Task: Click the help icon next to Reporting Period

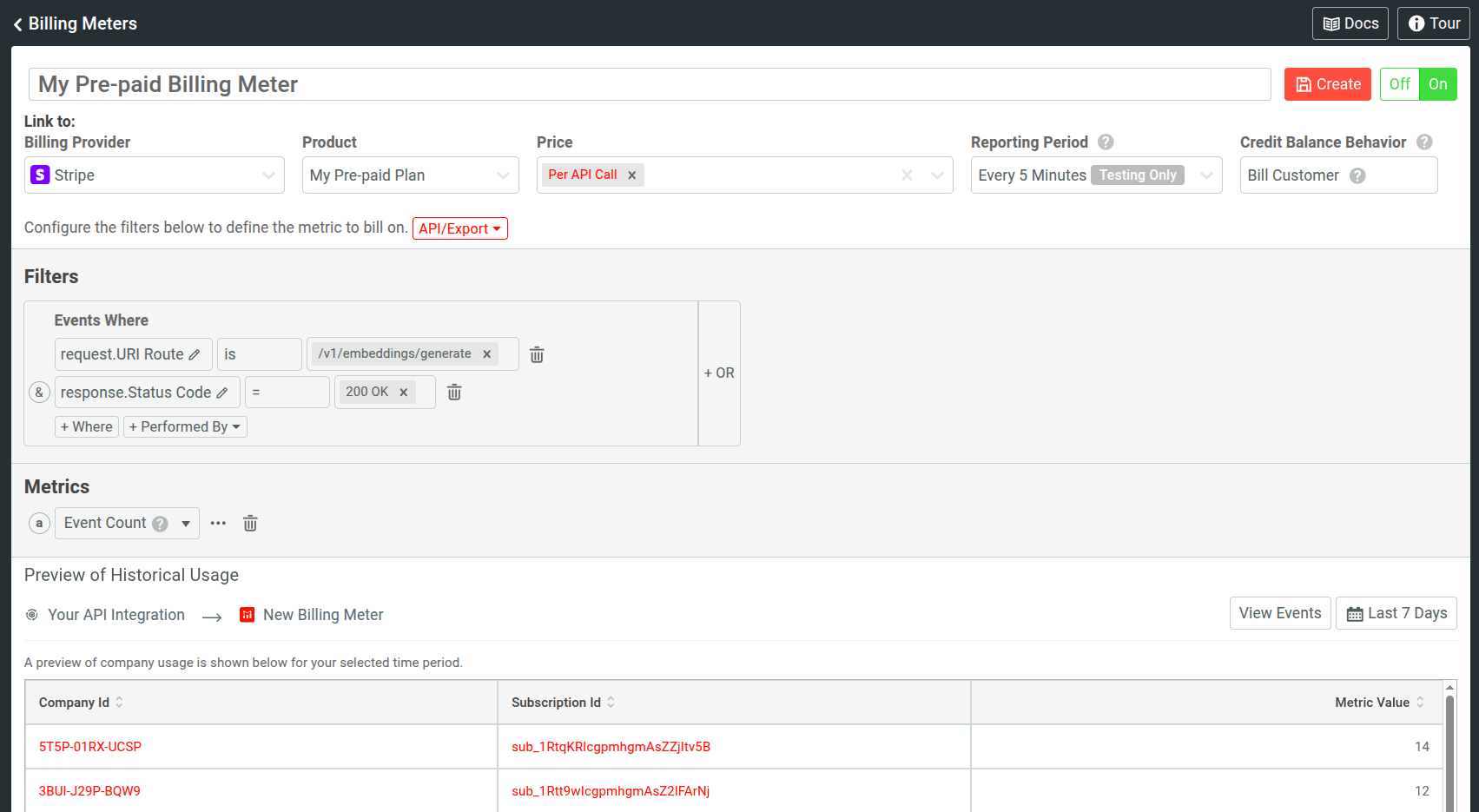Action: point(1105,142)
